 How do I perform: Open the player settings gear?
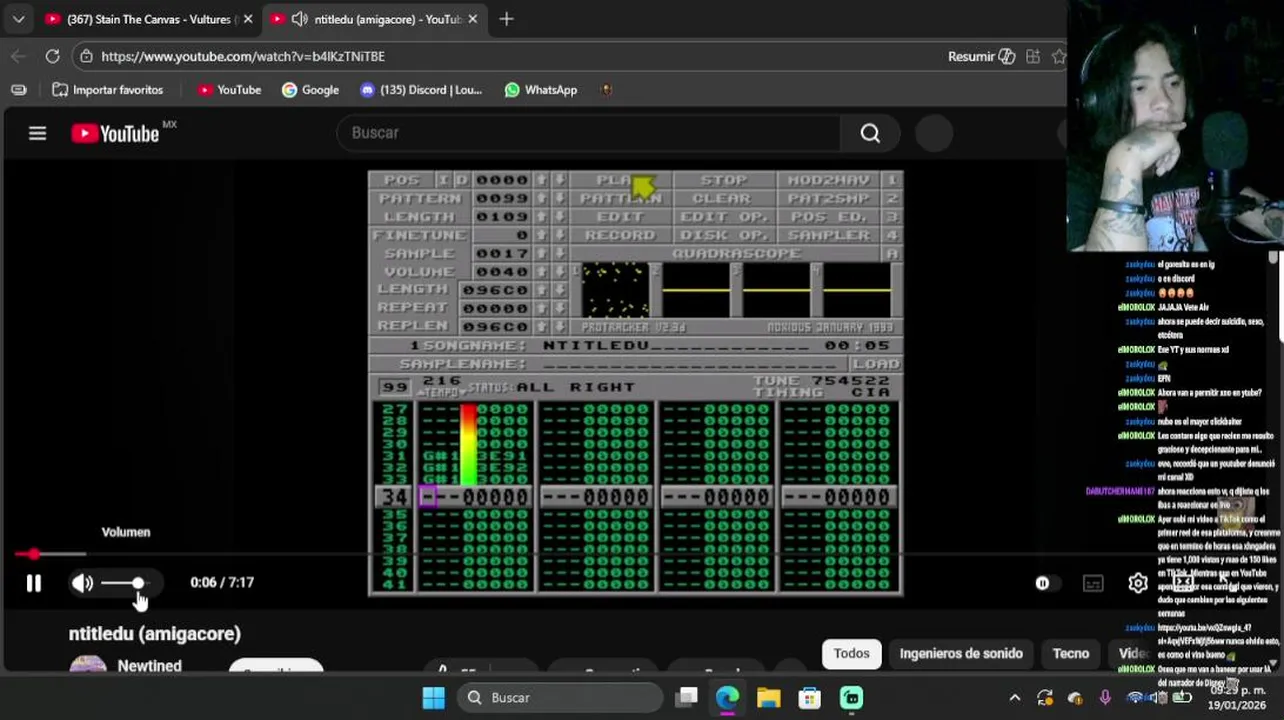(1138, 583)
